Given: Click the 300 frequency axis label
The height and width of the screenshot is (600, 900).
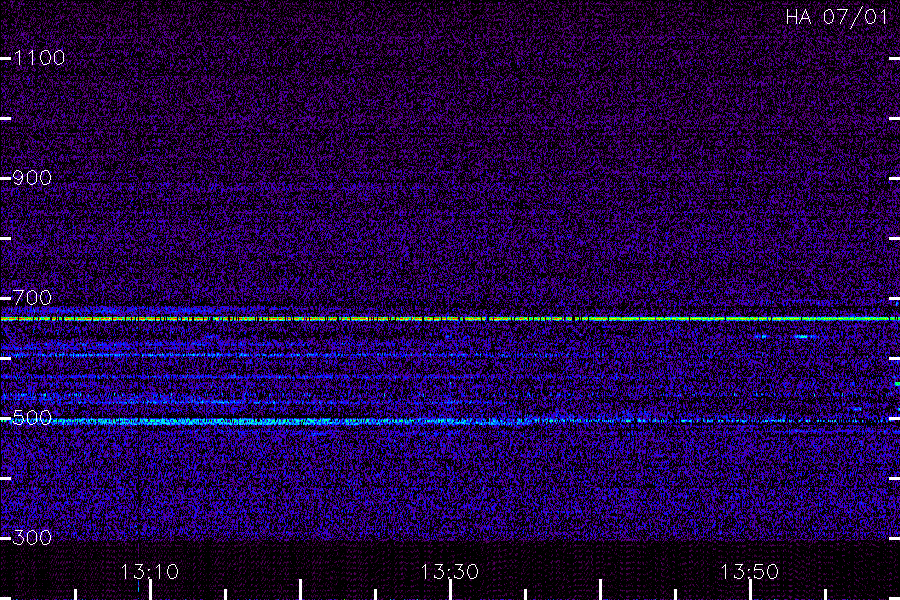Looking at the screenshot, I should 32,537.
